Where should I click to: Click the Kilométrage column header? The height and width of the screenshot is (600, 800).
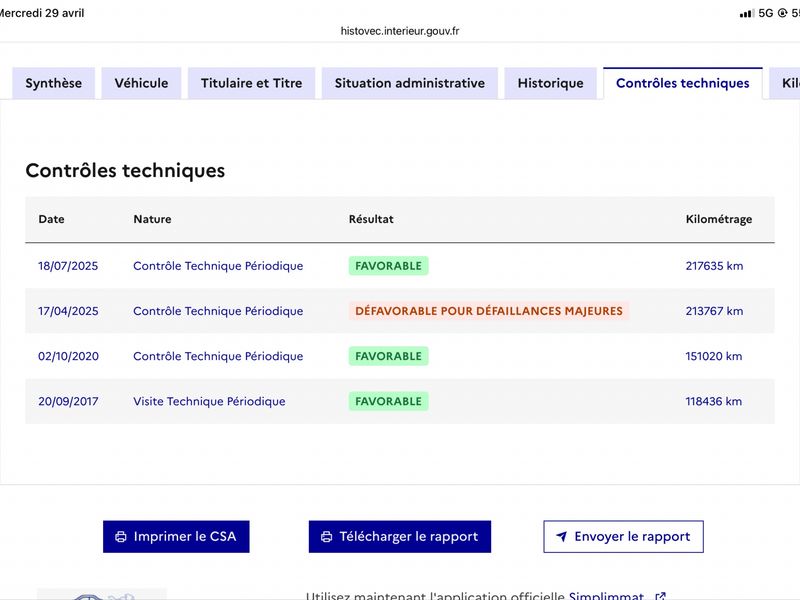tap(718, 219)
